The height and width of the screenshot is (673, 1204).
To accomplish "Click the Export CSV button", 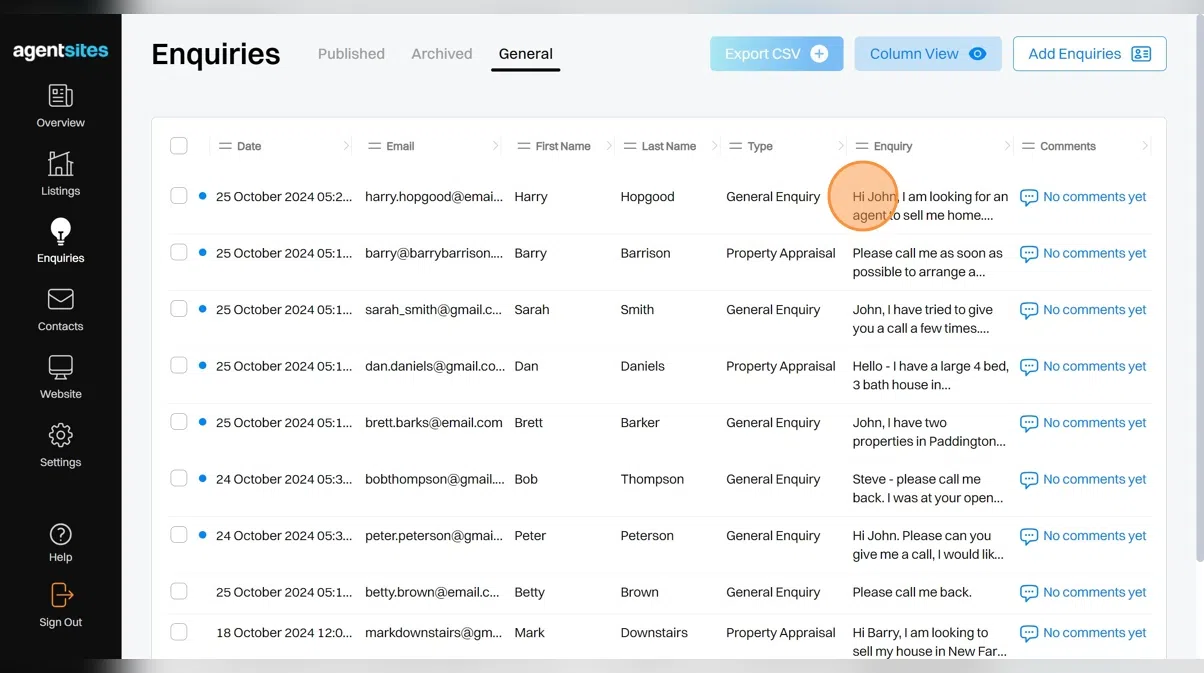I will click(776, 54).
